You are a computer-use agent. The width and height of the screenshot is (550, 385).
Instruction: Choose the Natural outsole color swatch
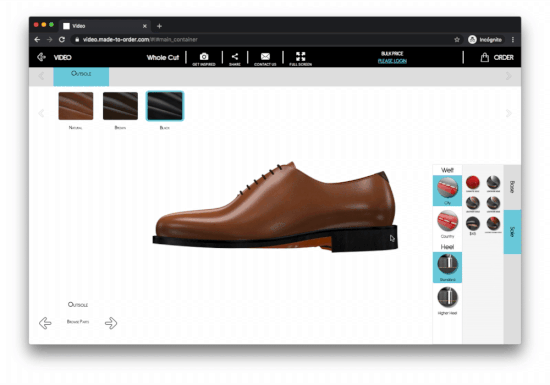click(76, 106)
